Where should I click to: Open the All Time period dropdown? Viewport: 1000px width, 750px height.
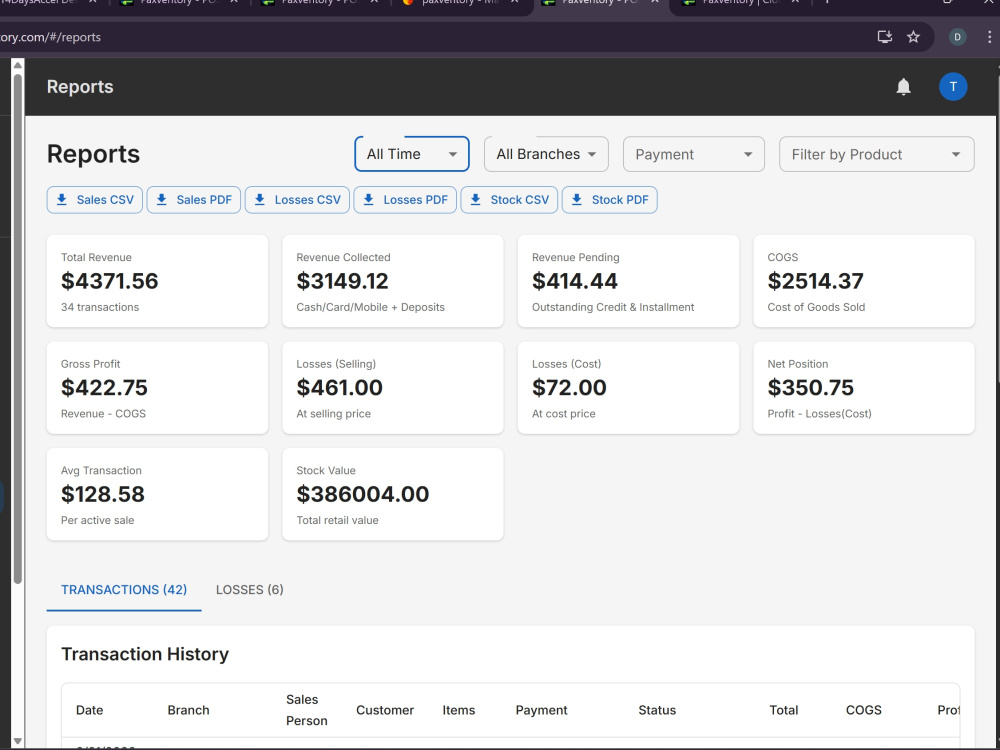412,154
